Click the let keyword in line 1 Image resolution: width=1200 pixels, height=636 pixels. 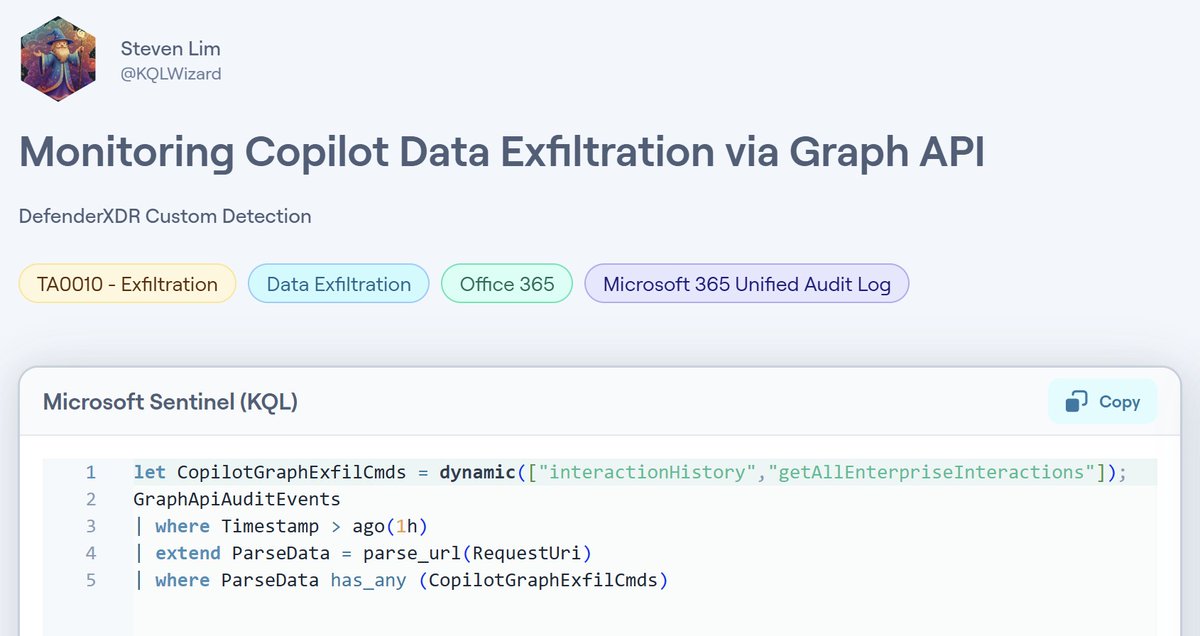pyautogui.click(x=149, y=472)
